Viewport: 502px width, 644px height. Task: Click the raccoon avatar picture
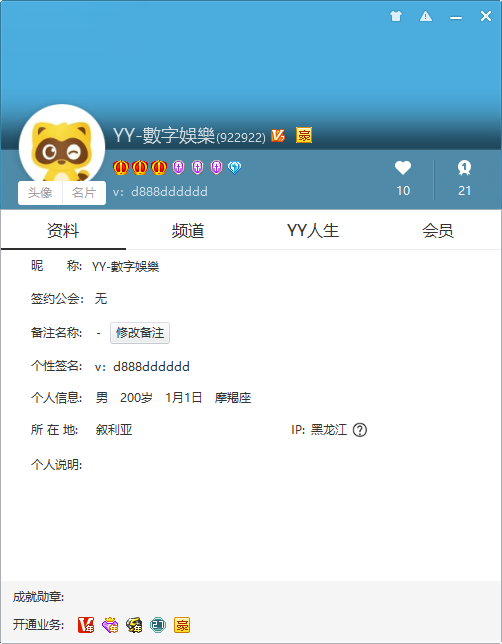coord(62,144)
